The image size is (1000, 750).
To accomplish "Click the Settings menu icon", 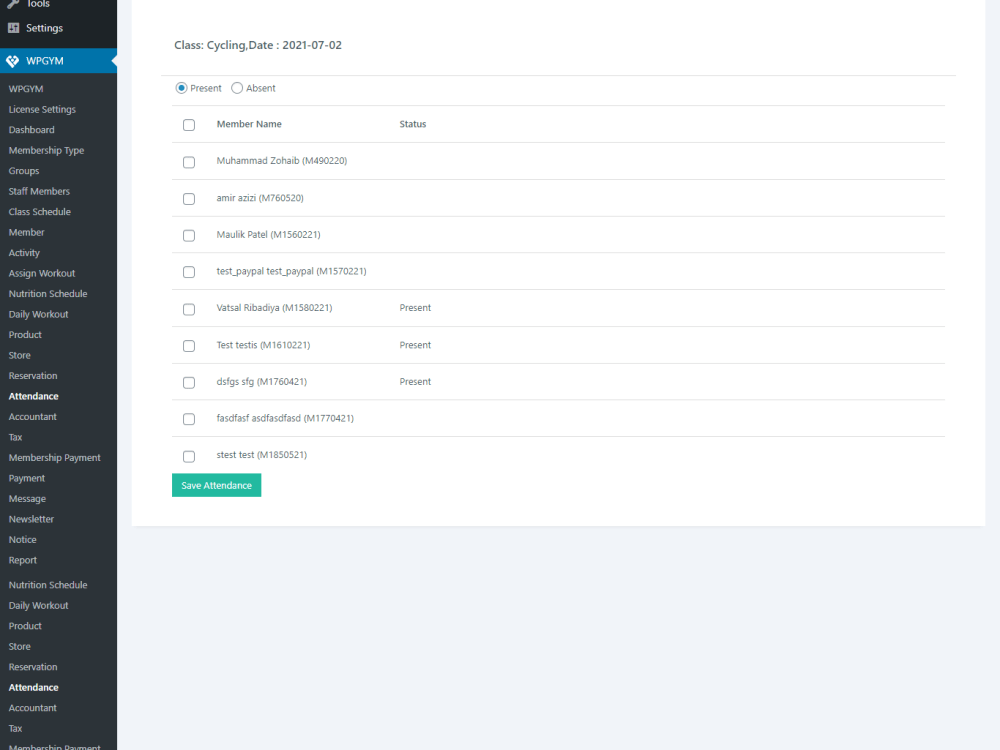I will click(13, 28).
